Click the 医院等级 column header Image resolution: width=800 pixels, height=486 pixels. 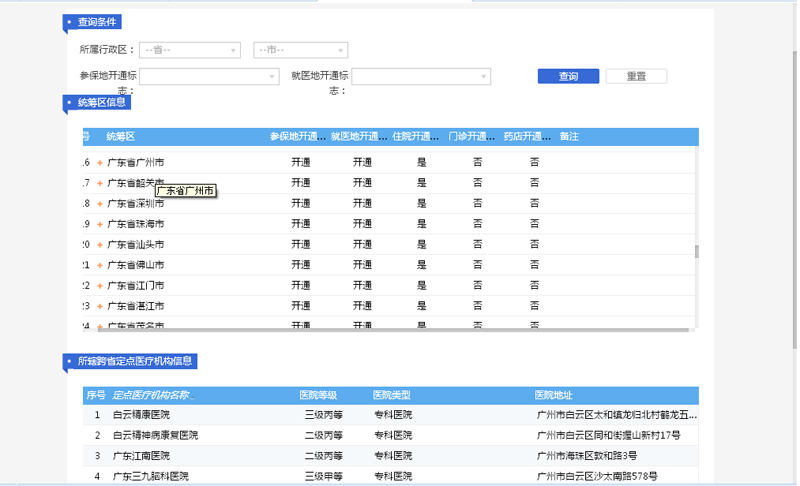click(x=319, y=395)
